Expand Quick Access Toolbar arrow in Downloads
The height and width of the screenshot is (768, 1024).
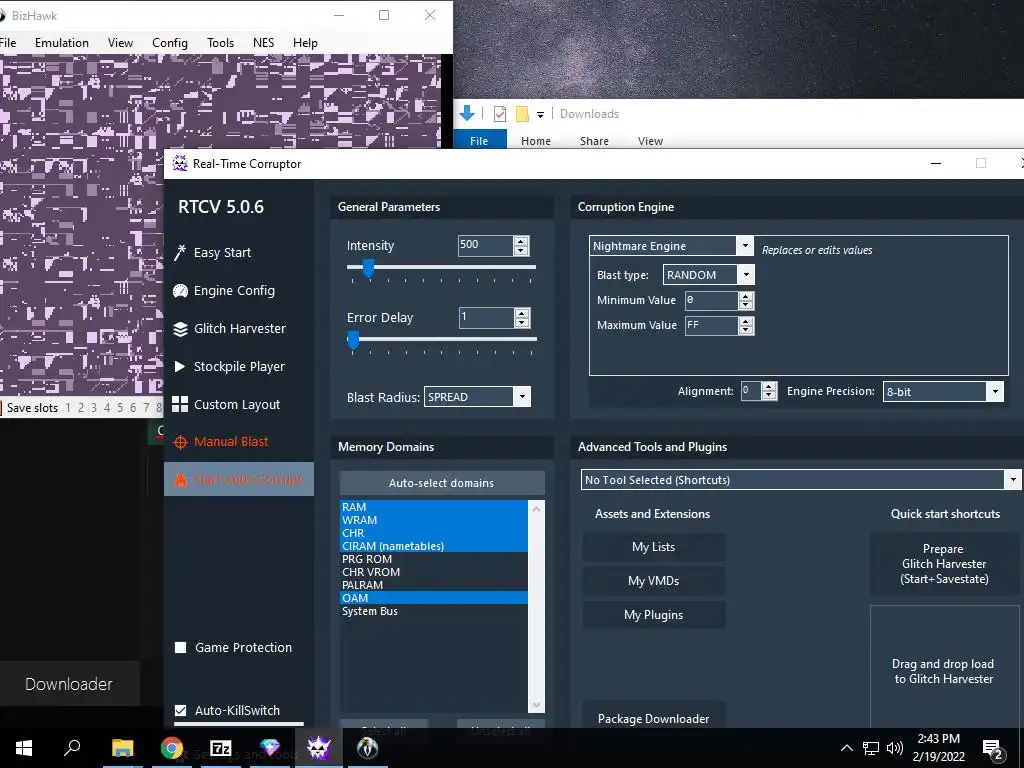pos(540,114)
